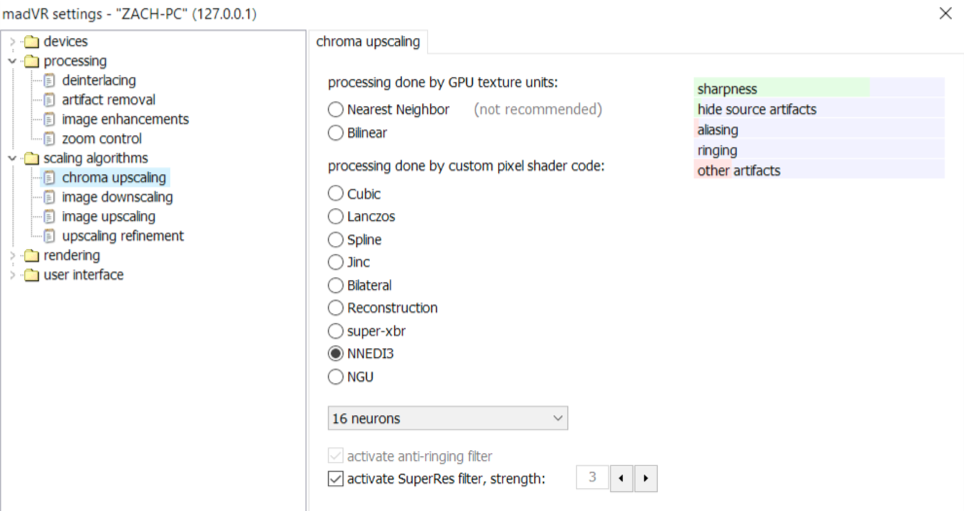Click the devices folder icon
This screenshot has height=511, width=965.
point(31,42)
